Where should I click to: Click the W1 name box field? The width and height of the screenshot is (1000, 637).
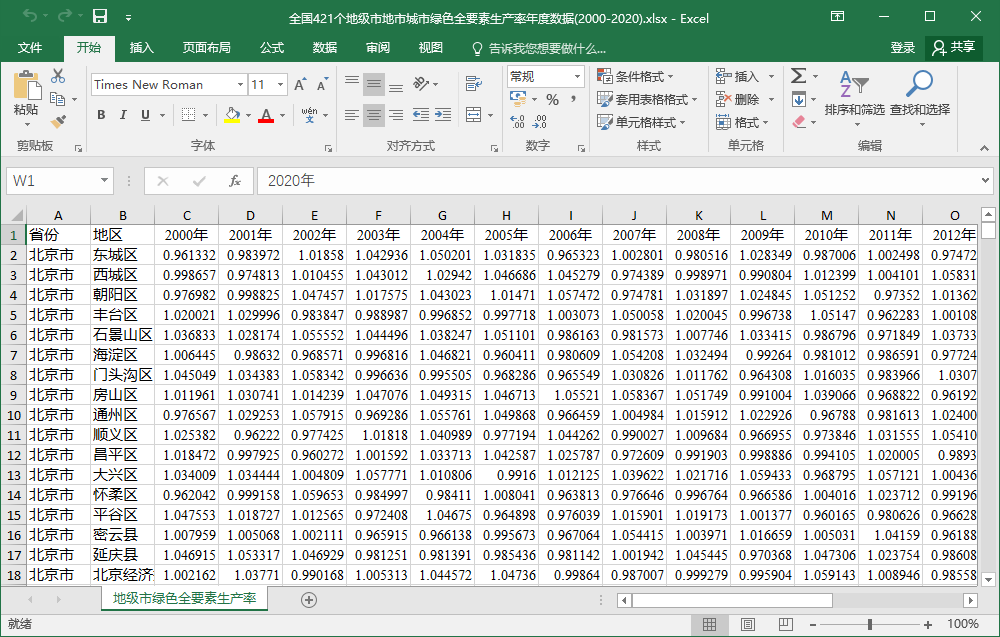click(50, 181)
